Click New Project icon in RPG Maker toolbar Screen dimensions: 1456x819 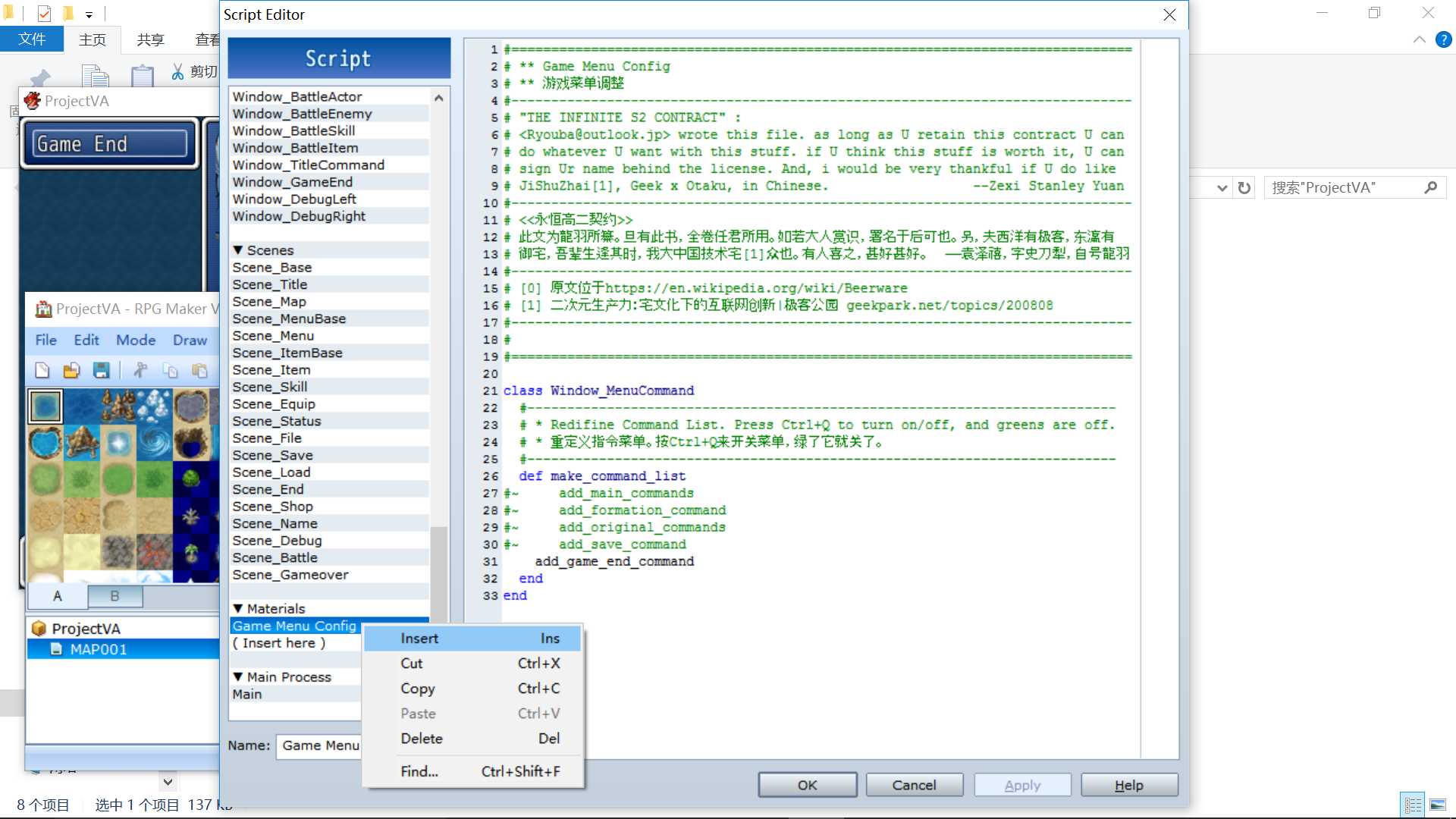point(42,370)
